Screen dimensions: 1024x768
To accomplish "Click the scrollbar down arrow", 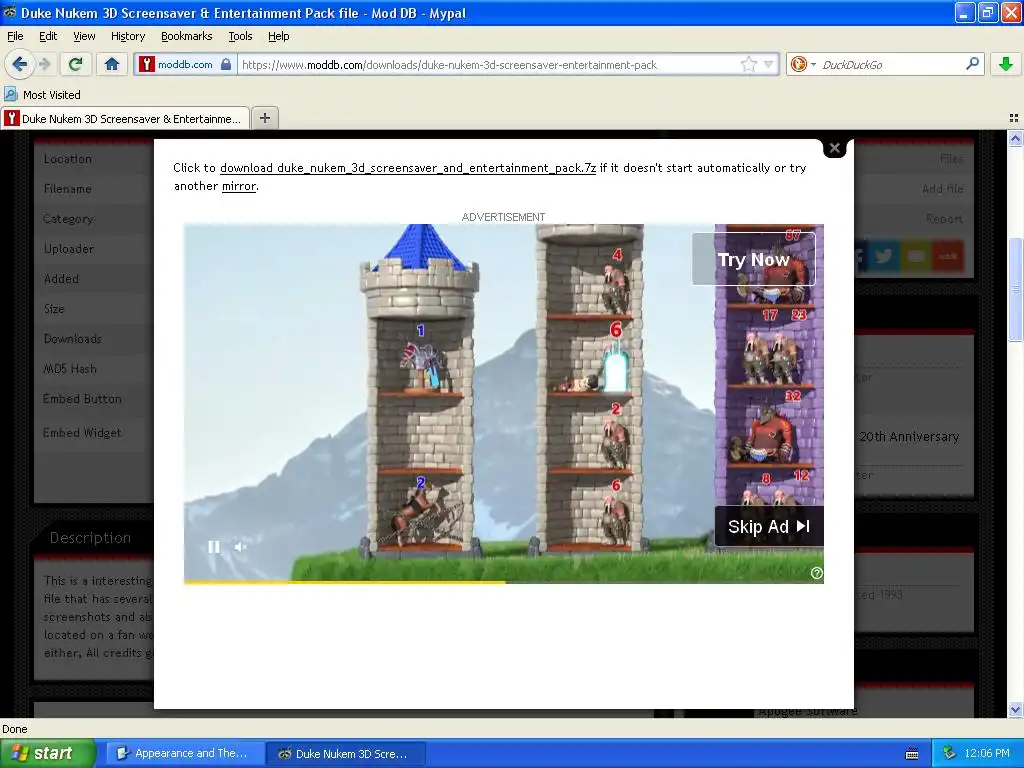I will (x=1015, y=709).
